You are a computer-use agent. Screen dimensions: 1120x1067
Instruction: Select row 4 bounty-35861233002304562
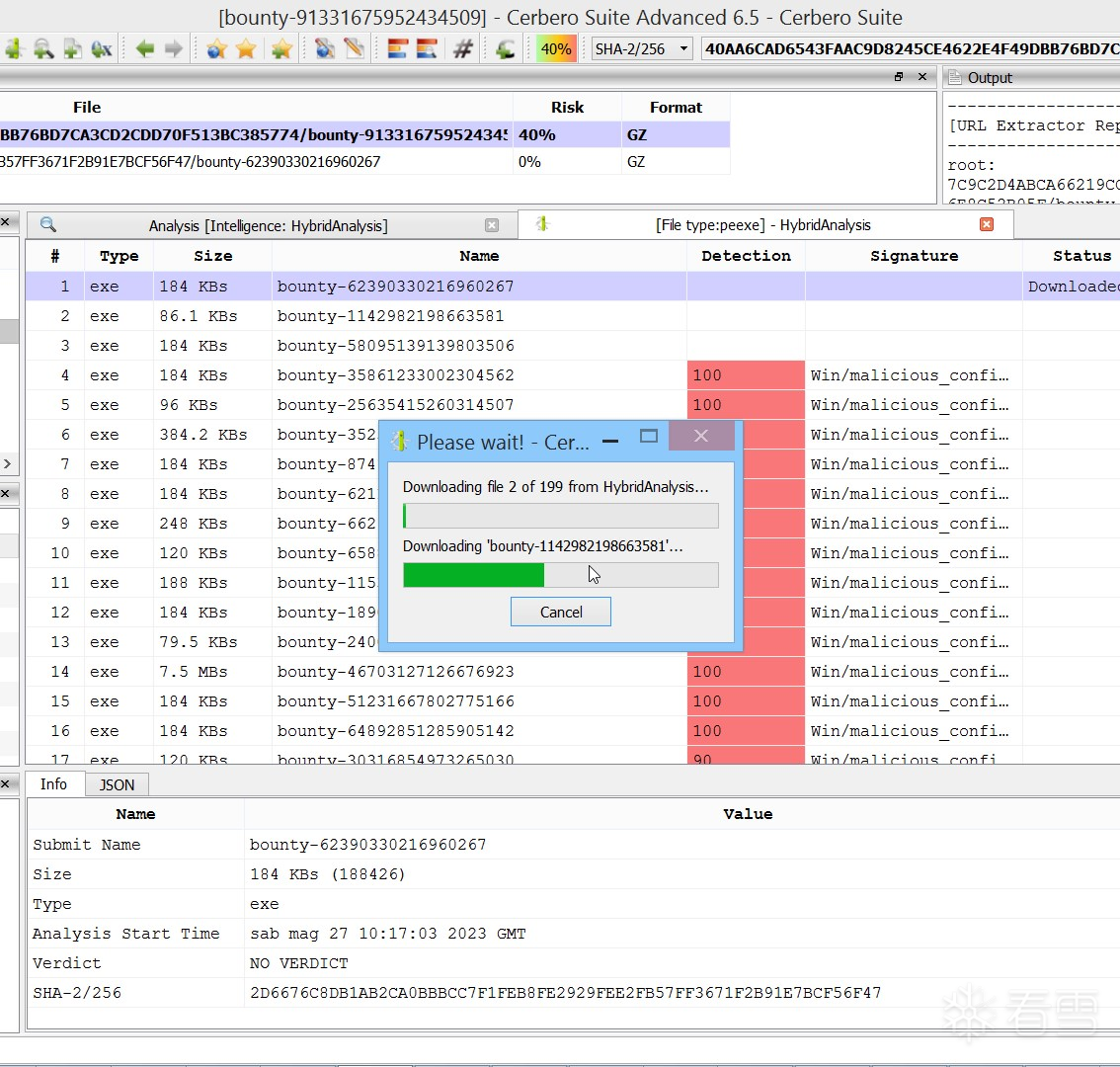point(573,375)
